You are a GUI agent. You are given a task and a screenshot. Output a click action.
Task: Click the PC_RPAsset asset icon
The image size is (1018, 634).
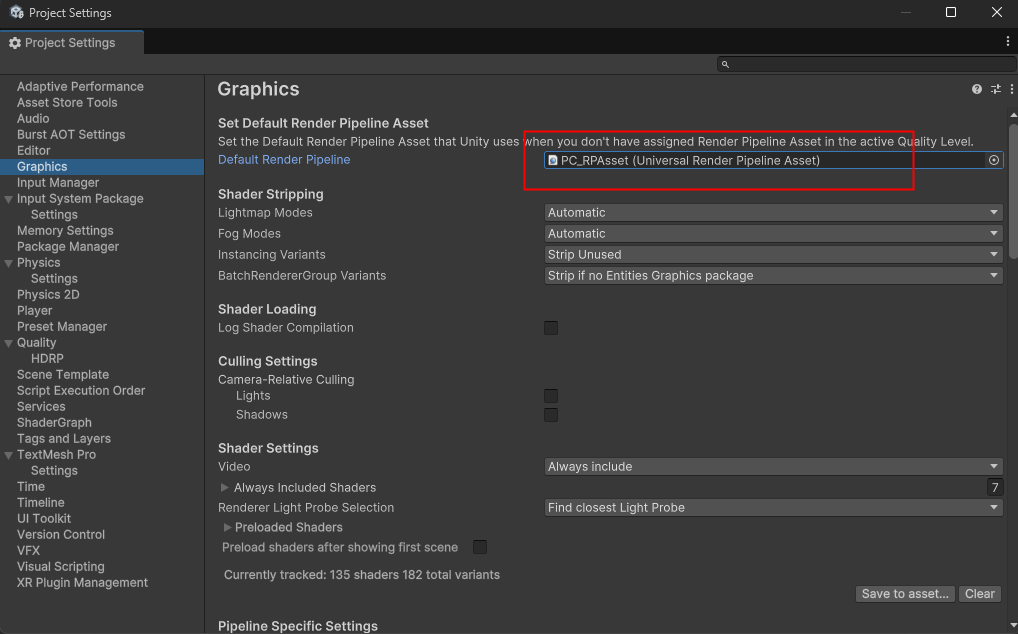(x=552, y=160)
